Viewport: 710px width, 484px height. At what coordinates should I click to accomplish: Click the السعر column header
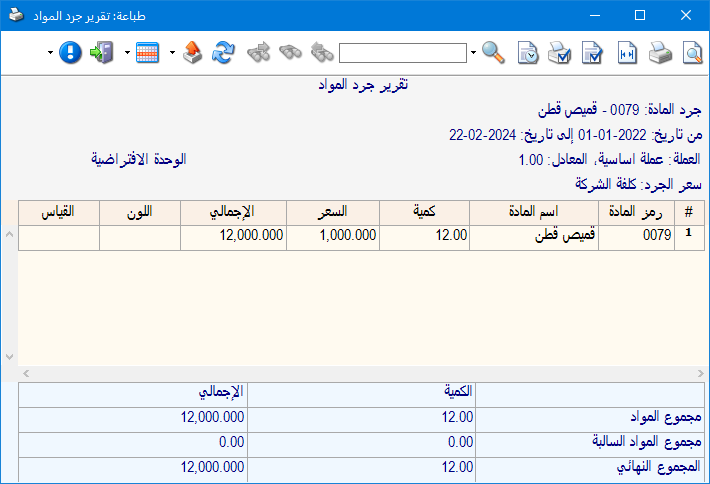click(x=333, y=212)
